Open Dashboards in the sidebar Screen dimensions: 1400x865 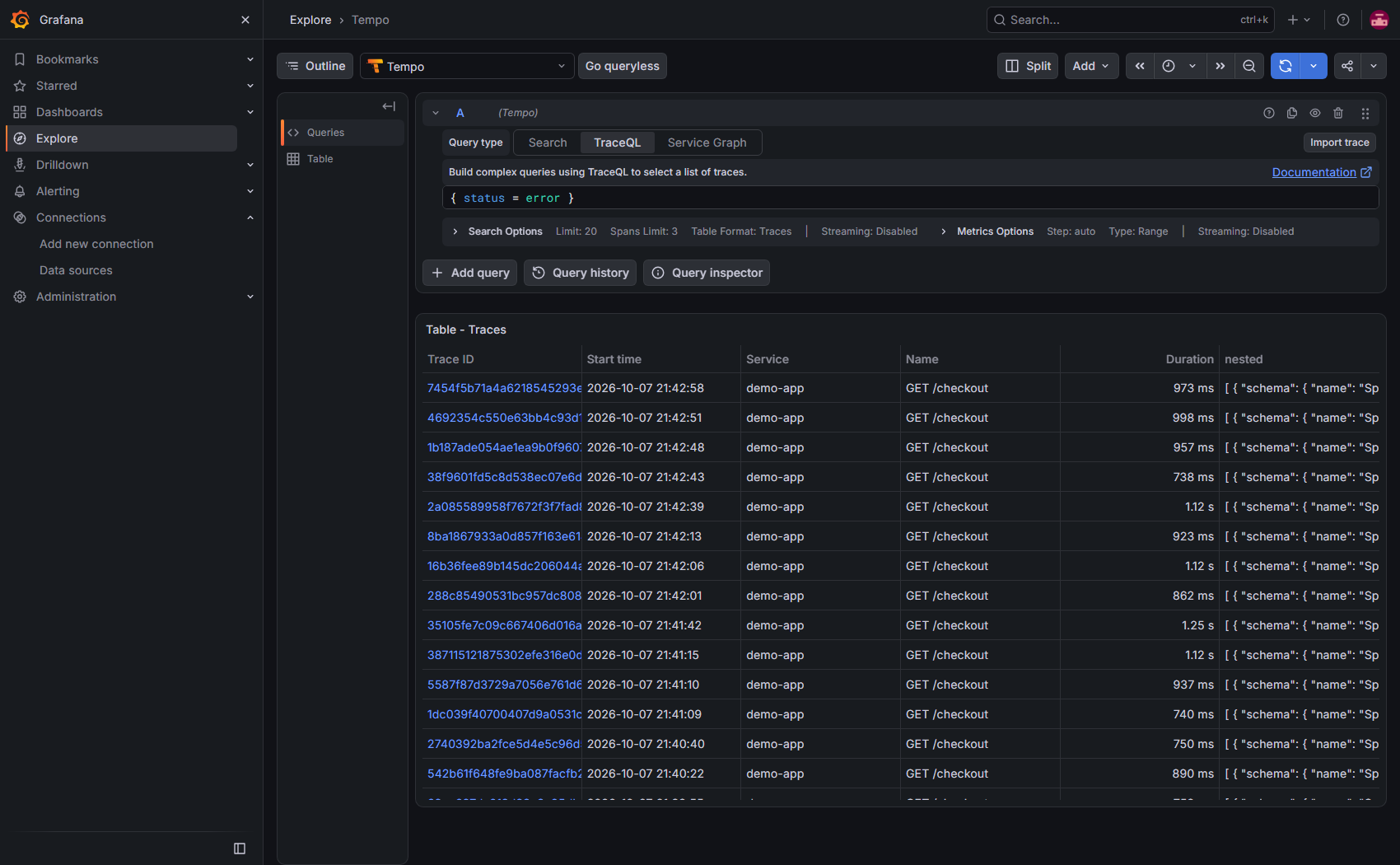pyautogui.click(x=69, y=112)
